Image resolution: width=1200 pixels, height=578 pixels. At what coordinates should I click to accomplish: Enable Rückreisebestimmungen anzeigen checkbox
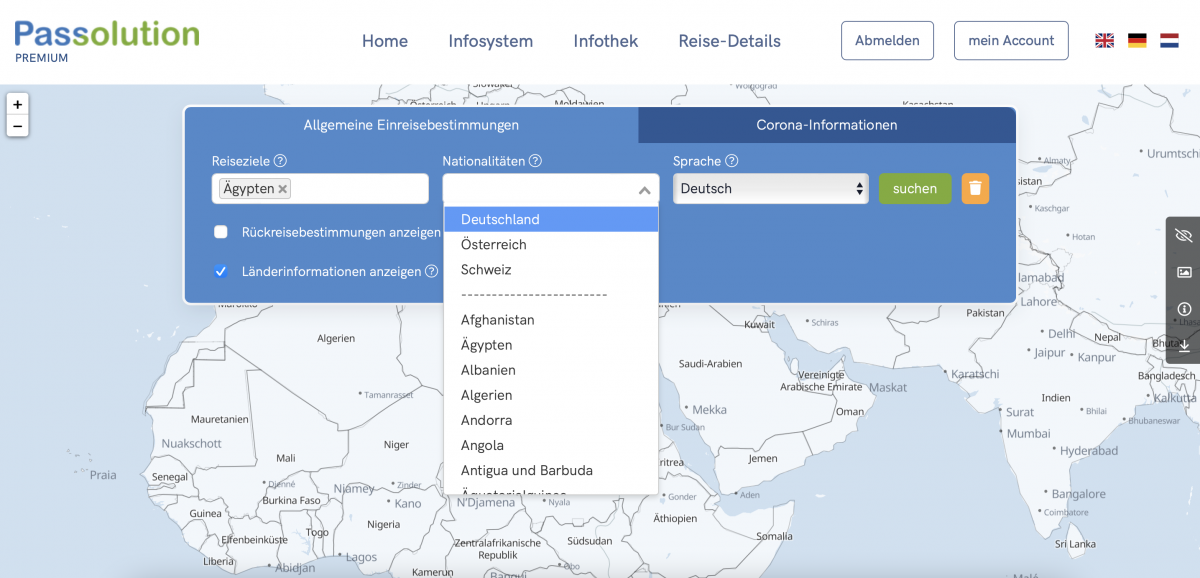coord(221,232)
